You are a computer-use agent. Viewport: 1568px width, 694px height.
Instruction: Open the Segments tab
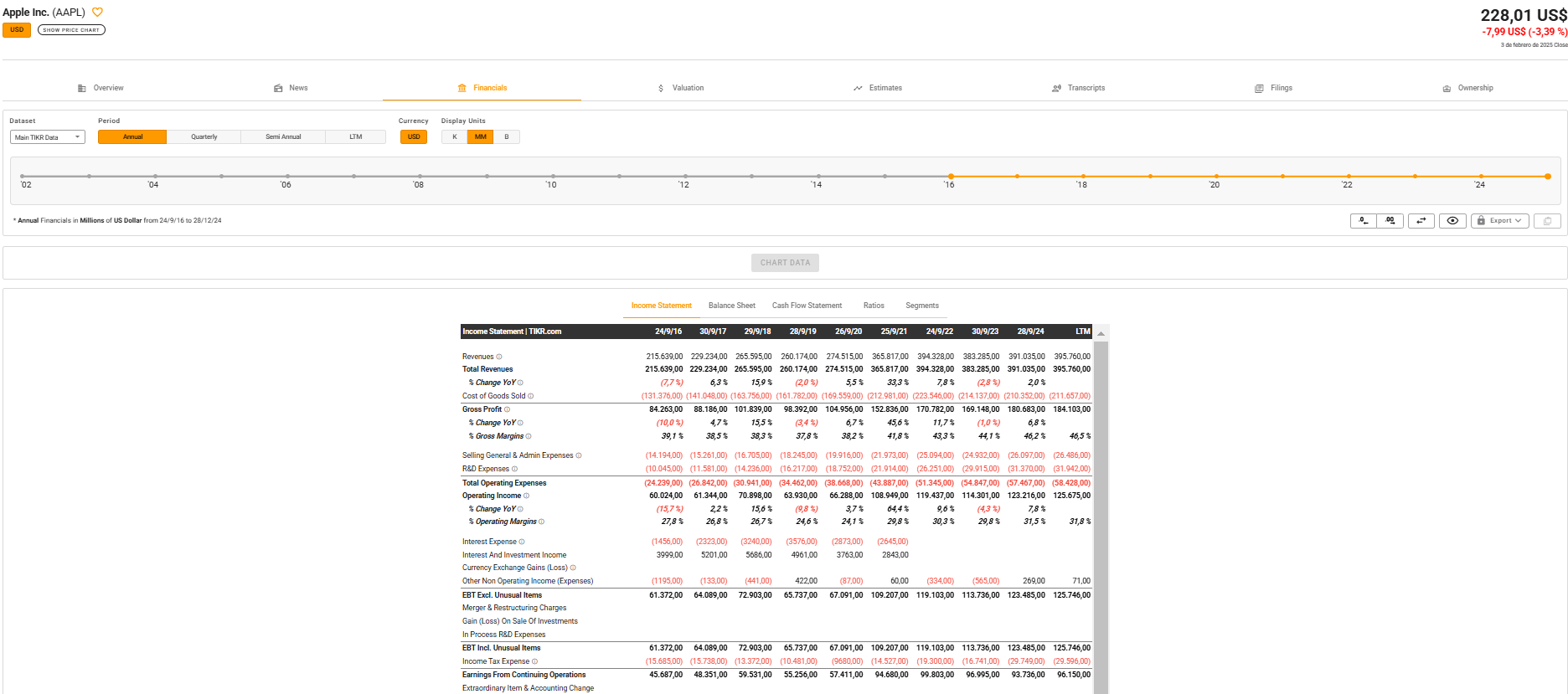[x=922, y=306]
